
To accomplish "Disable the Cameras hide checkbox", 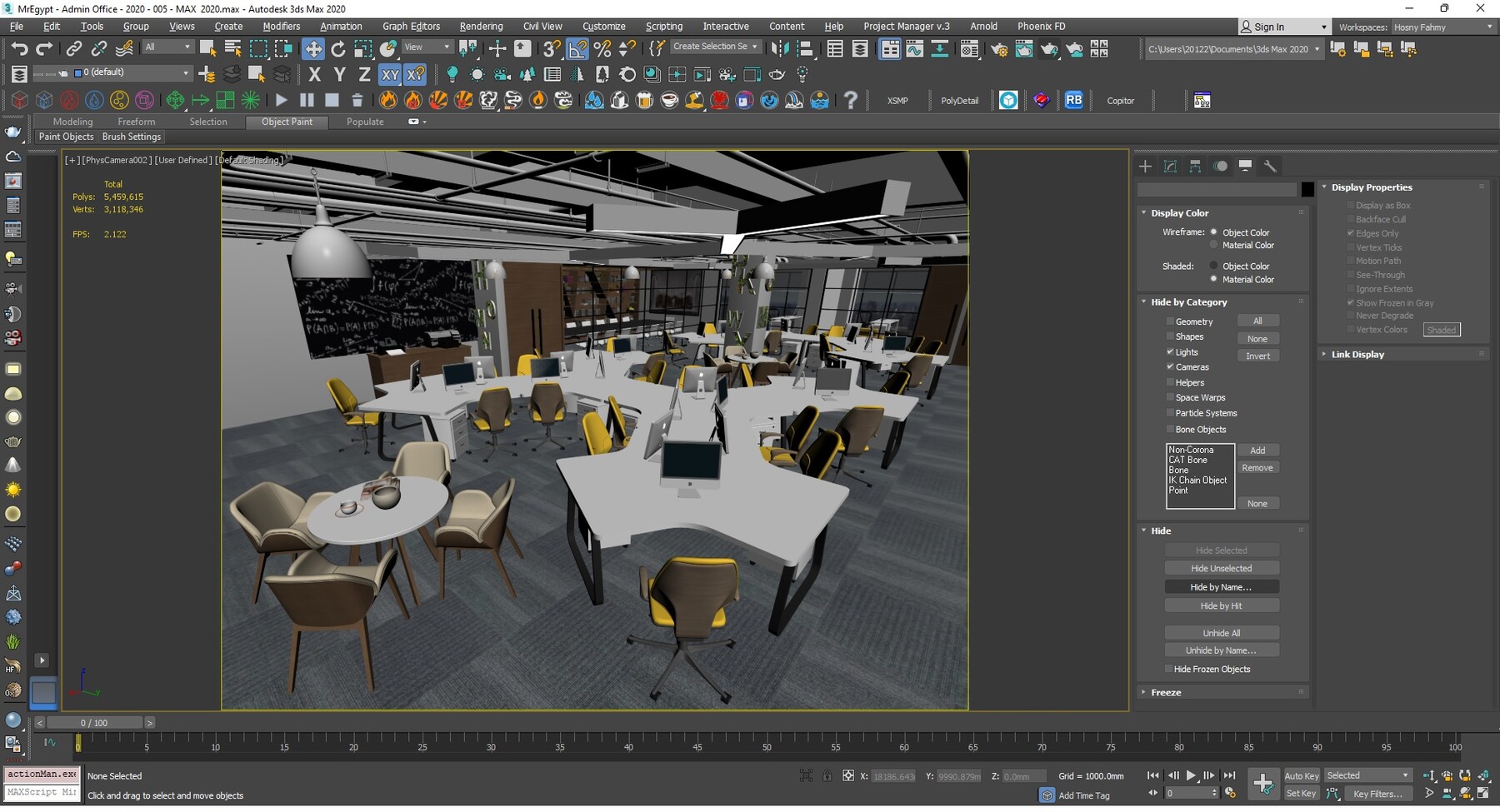I will [x=1171, y=366].
